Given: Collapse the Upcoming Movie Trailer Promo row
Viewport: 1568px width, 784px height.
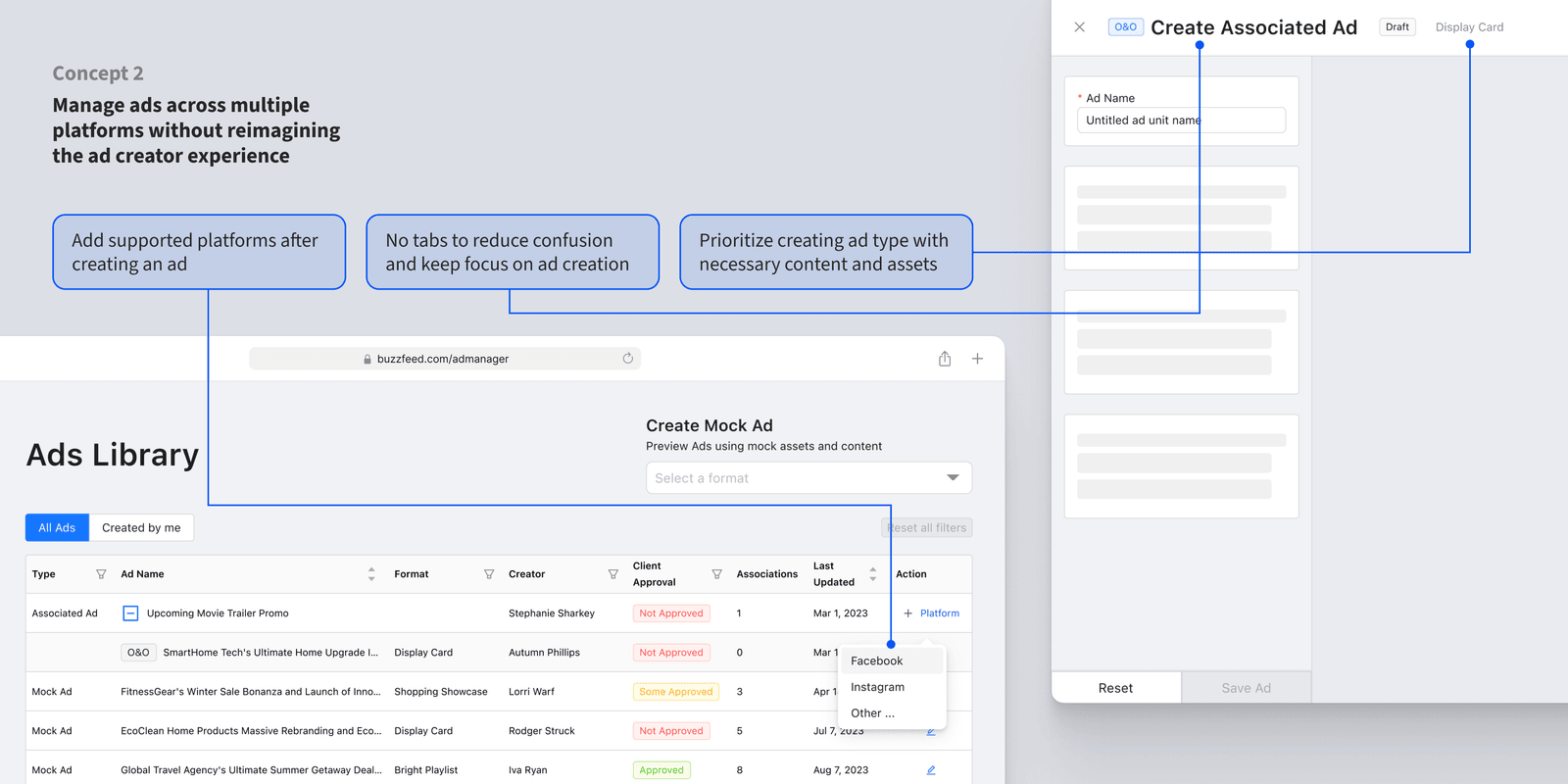Looking at the screenshot, I should 130,613.
